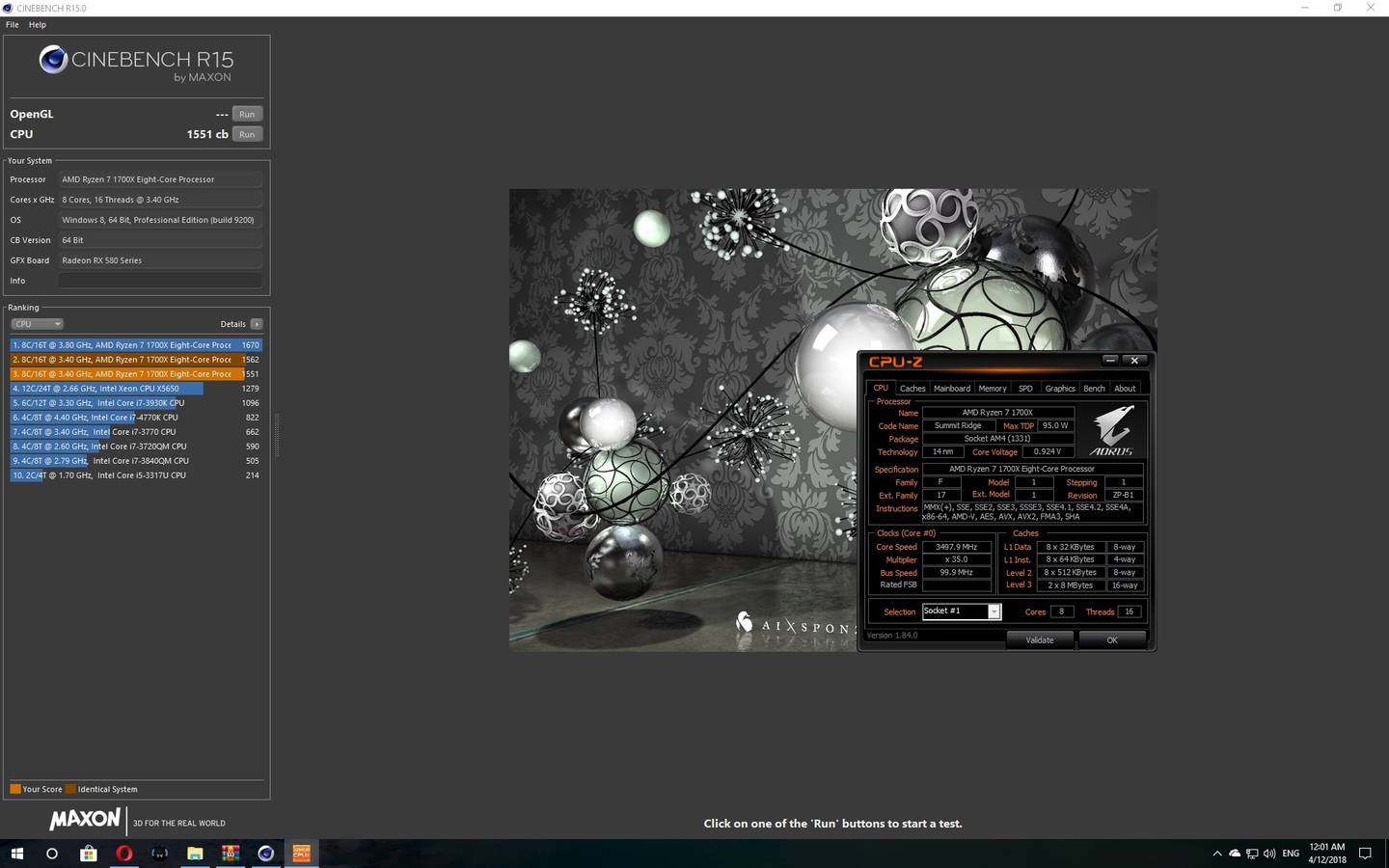Open the File menu
Image resolution: width=1389 pixels, height=868 pixels.
click(x=13, y=24)
